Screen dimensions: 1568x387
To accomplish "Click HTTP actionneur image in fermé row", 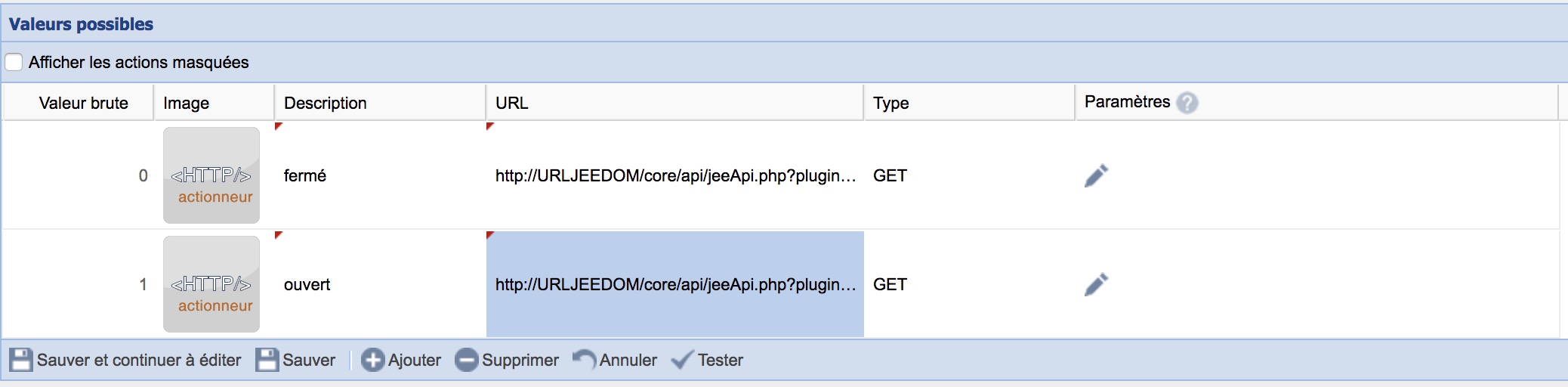I will (211, 175).
